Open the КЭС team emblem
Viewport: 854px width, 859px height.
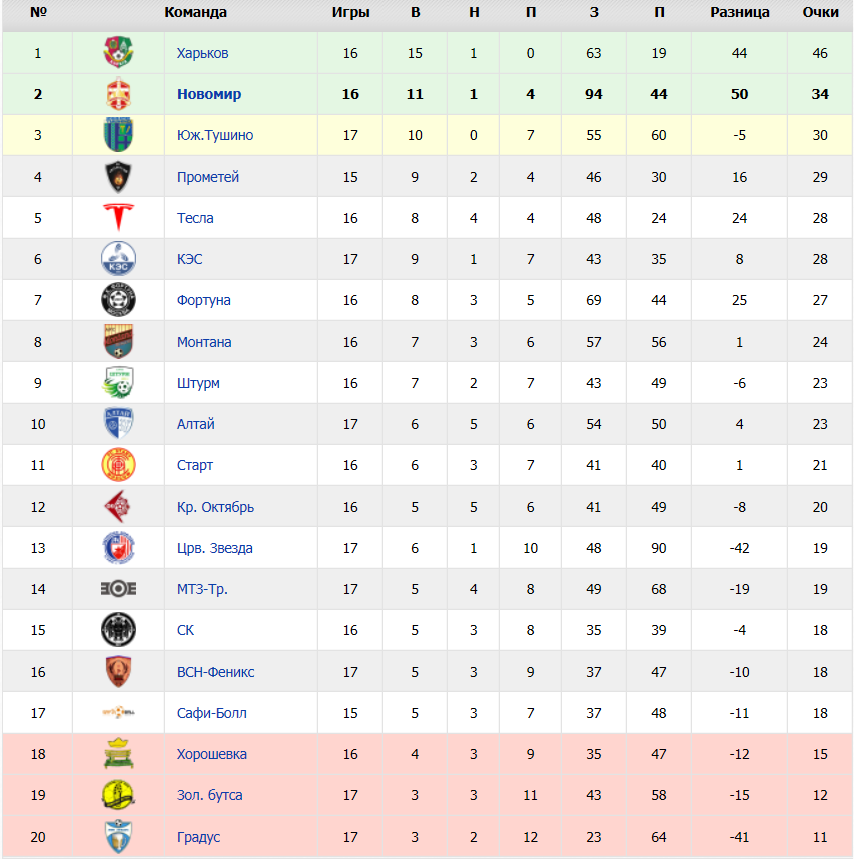118,259
